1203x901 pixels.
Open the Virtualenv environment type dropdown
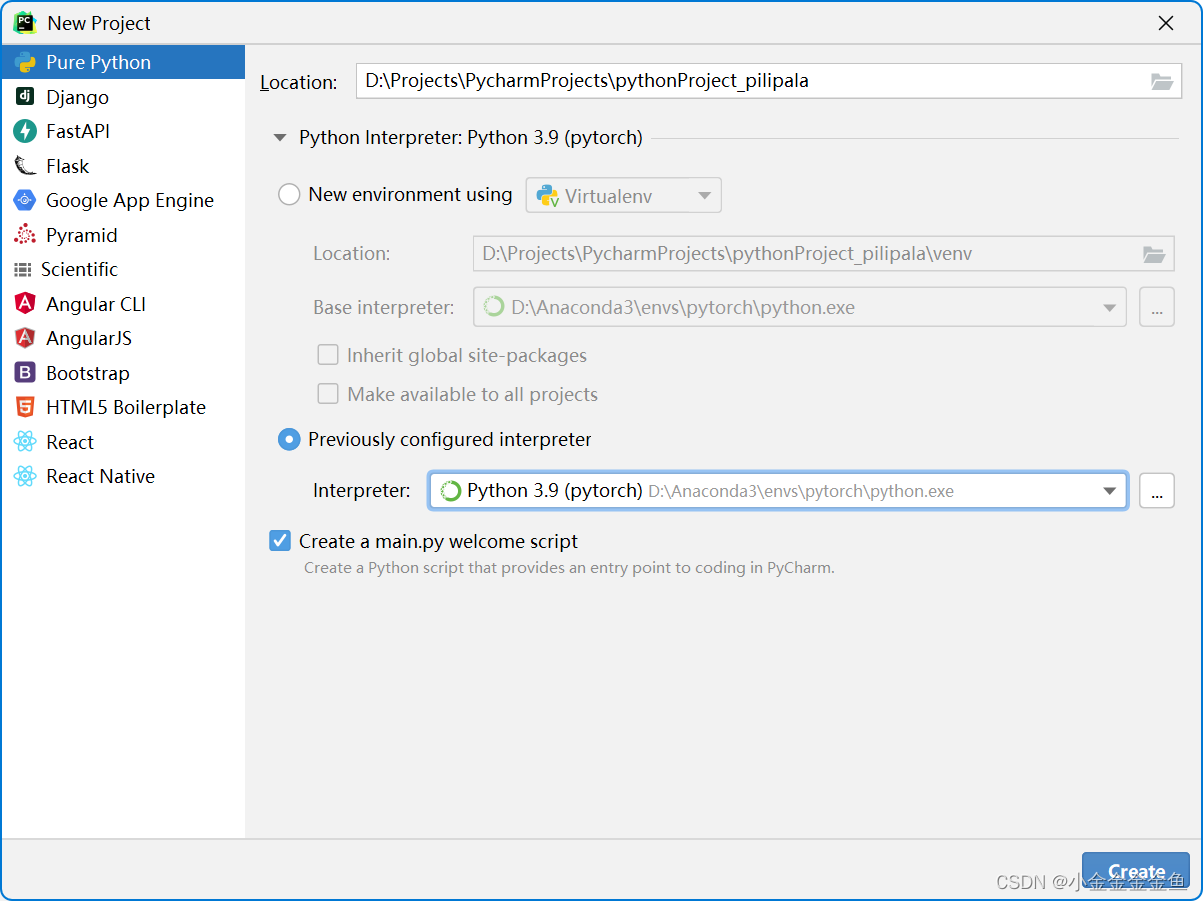(x=624, y=196)
